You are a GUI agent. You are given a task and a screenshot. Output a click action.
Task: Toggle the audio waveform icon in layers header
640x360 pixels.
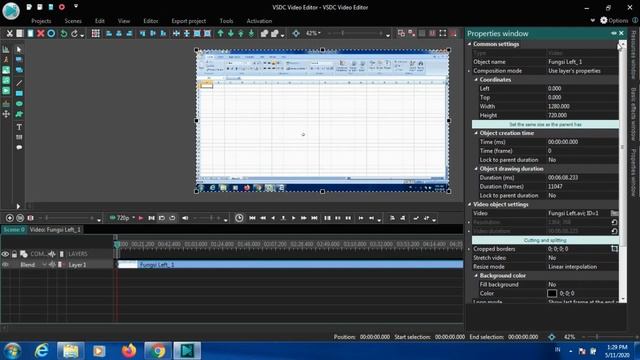pos(52,254)
